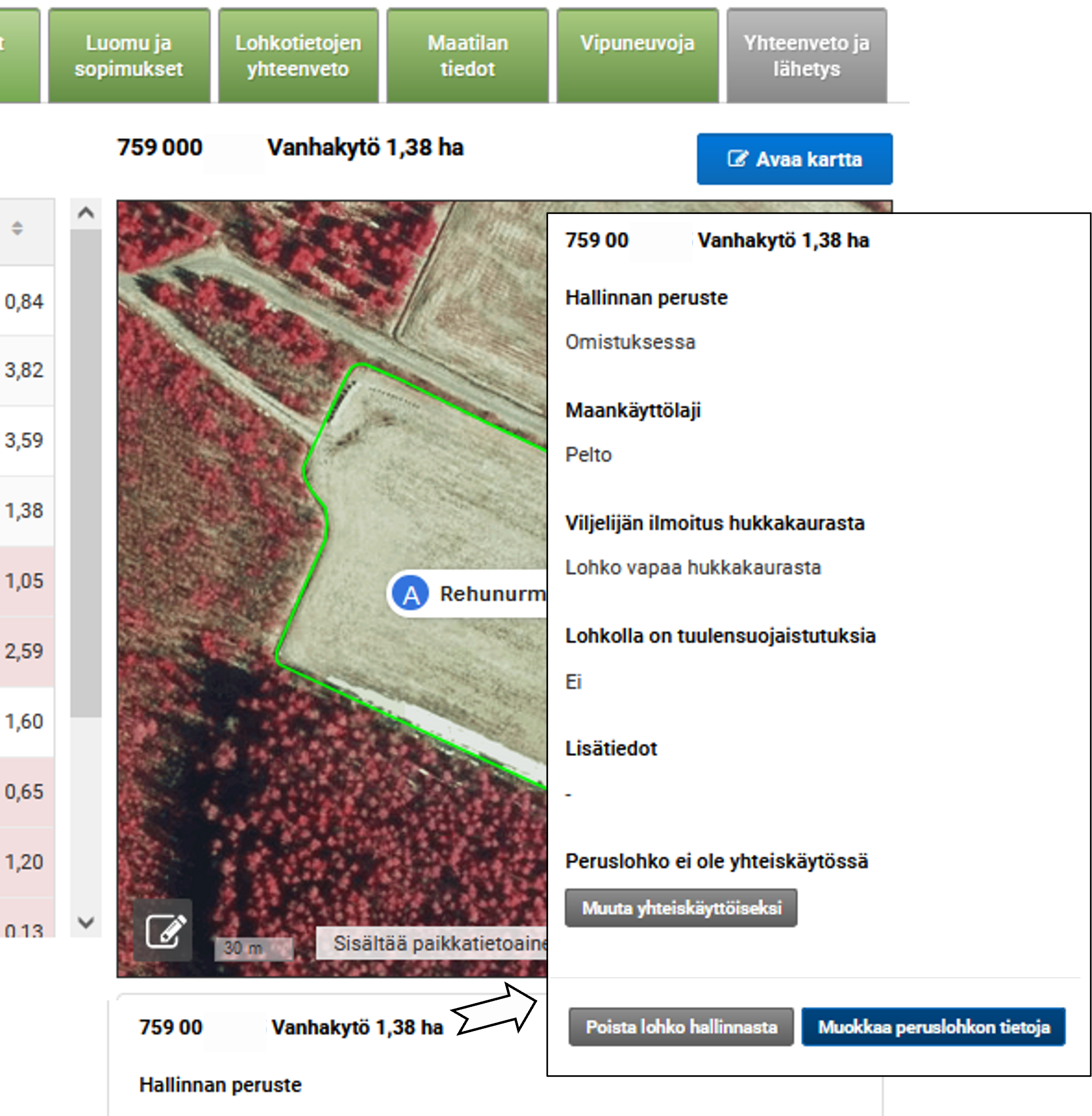1092x1116 pixels.
Task: Click the 30 m map scale bar
Action: 253,948
